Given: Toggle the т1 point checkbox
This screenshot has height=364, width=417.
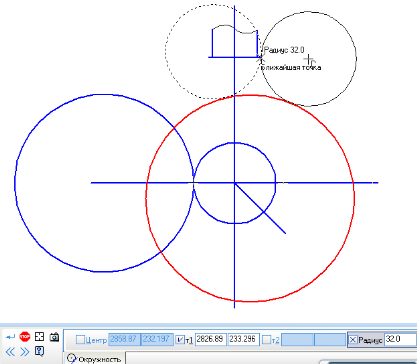Looking at the screenshot, I should pyautogui.click(x=180, y=340).
